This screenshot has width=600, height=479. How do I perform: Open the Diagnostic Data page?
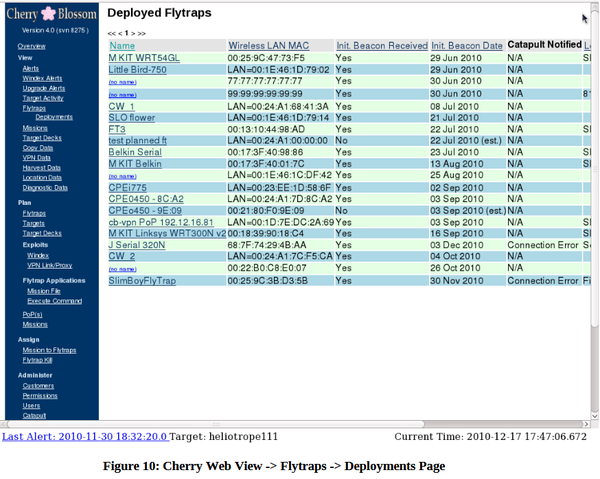[x=45, y=187]
